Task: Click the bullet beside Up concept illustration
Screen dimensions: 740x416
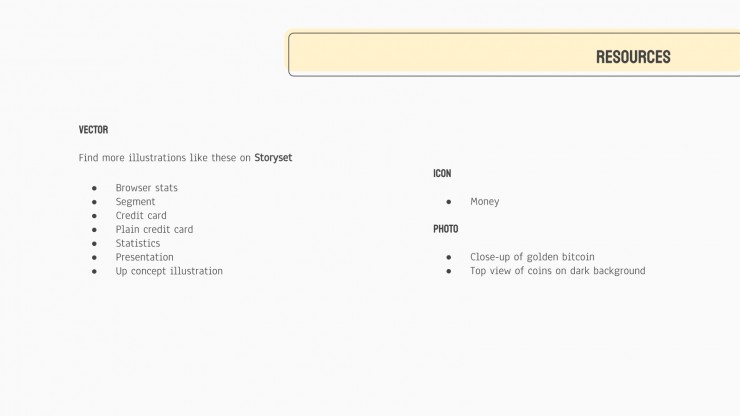Action: coord(94,272)
